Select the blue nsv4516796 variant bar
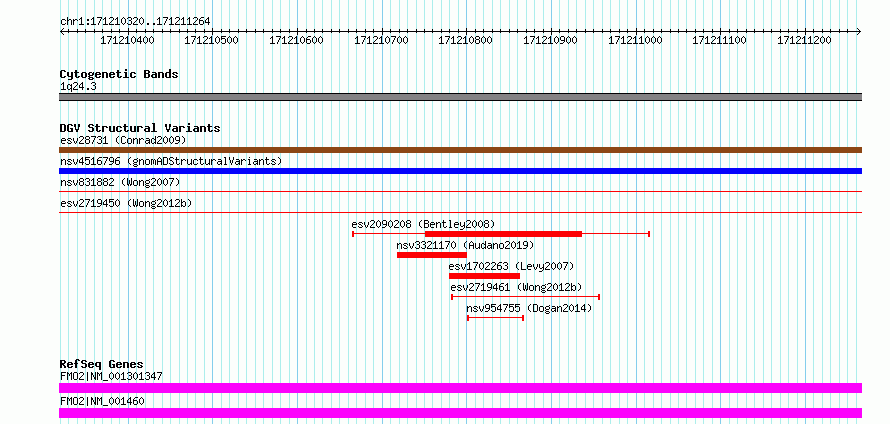This screenshot has height=424, width=890. 460,171
